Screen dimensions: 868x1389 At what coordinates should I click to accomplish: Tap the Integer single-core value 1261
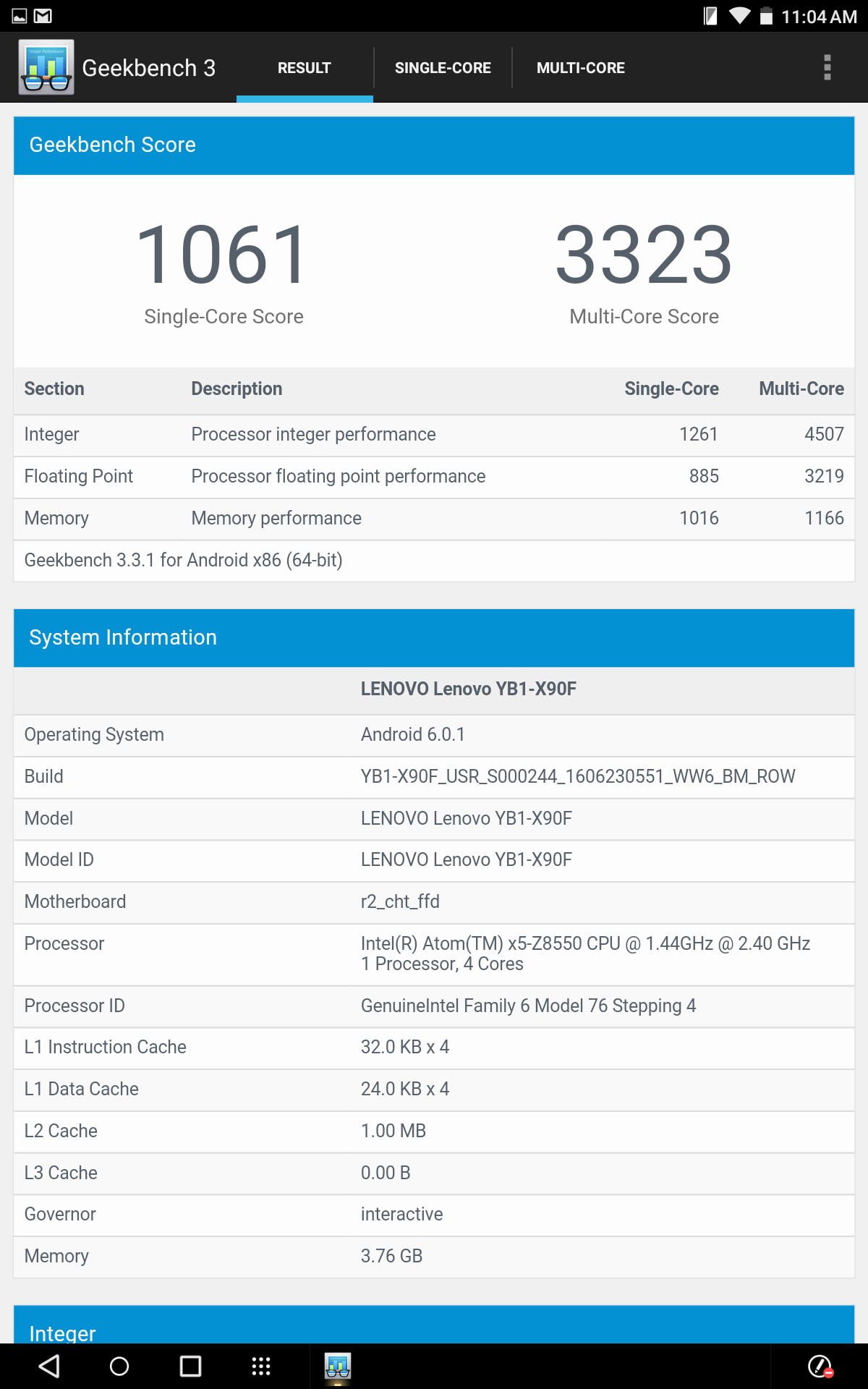(x=699, y=434)
